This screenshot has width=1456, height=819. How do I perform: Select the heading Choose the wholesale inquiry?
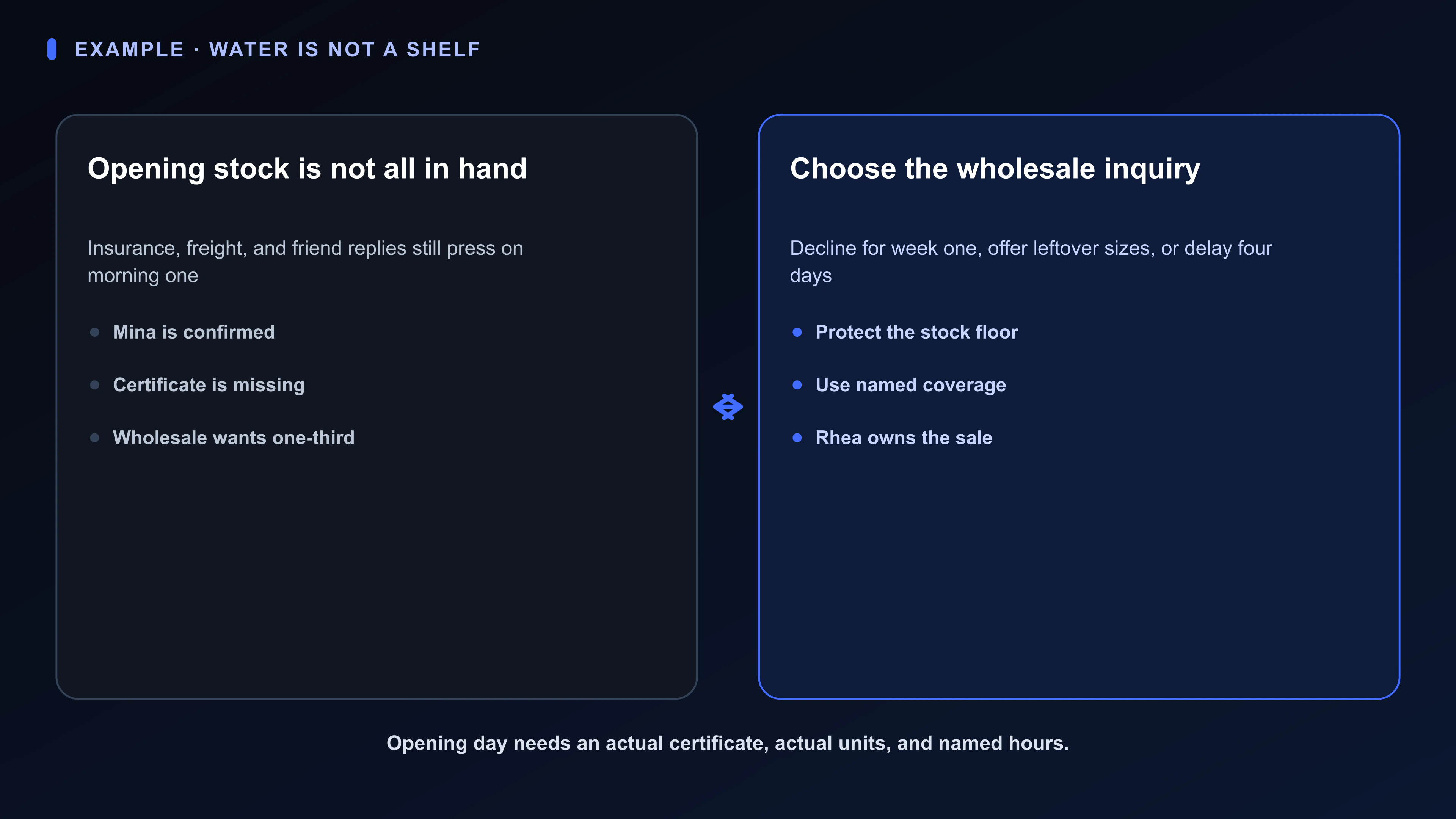995,169
